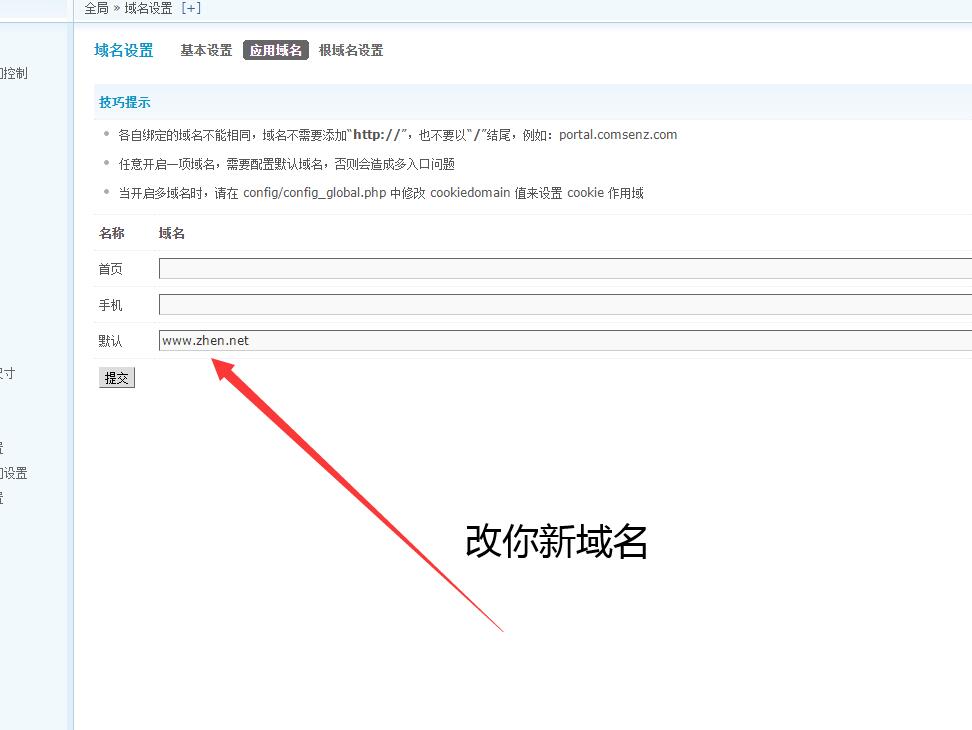Click the 改你新域名 annotation text

pyautogui.click(x=557, y=541)
